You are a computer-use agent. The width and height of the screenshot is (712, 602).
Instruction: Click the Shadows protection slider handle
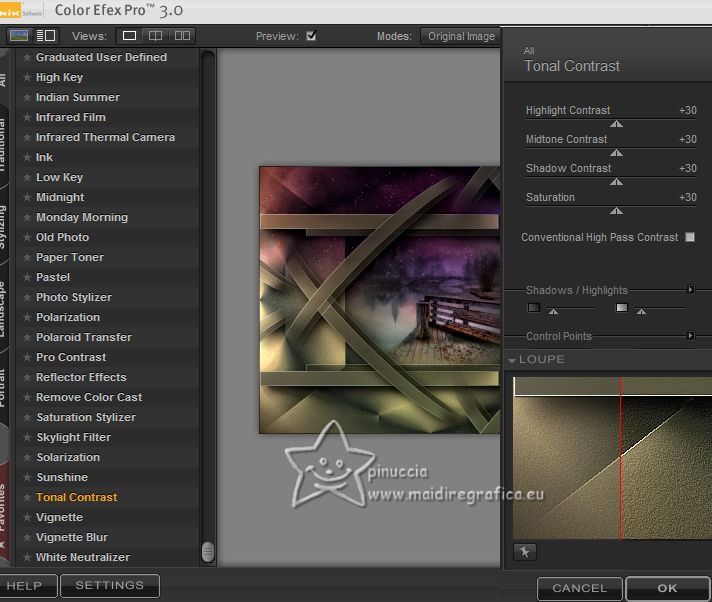[553, 311]
